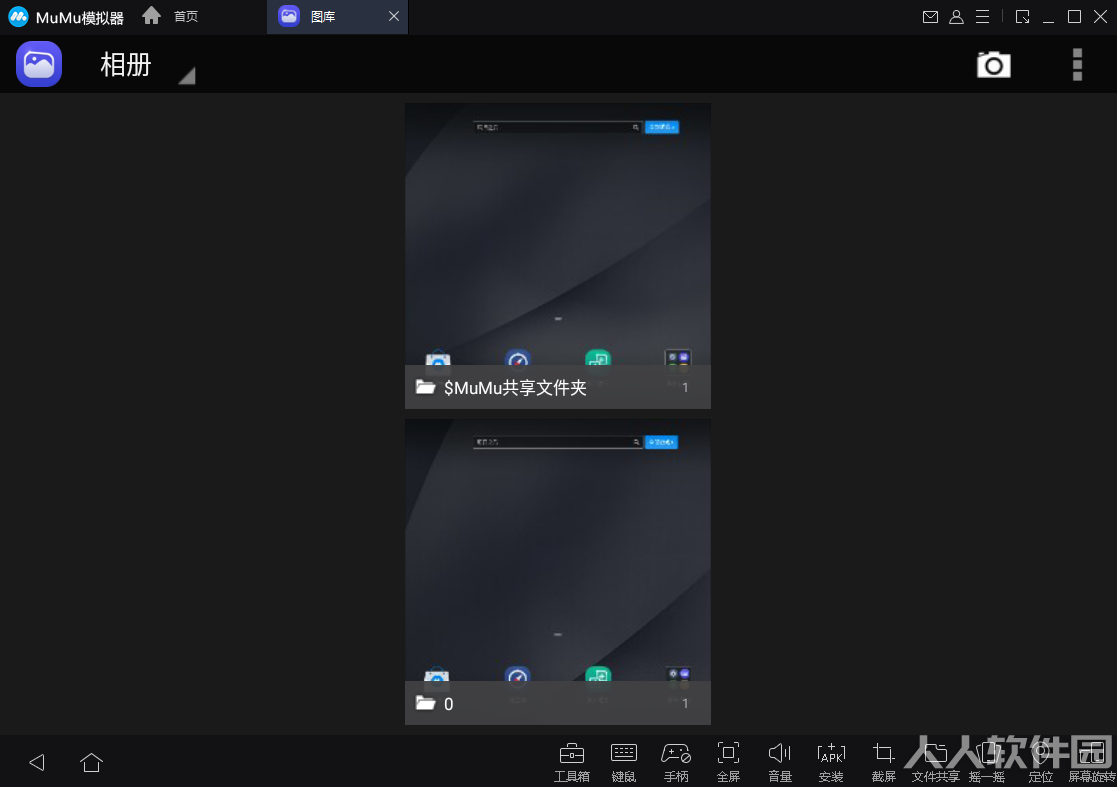Image resolution: width=1117 pixels, height=787 pixels.
Task: Click the gallery app icon beside 相册
Action: (x=38, y=64)
